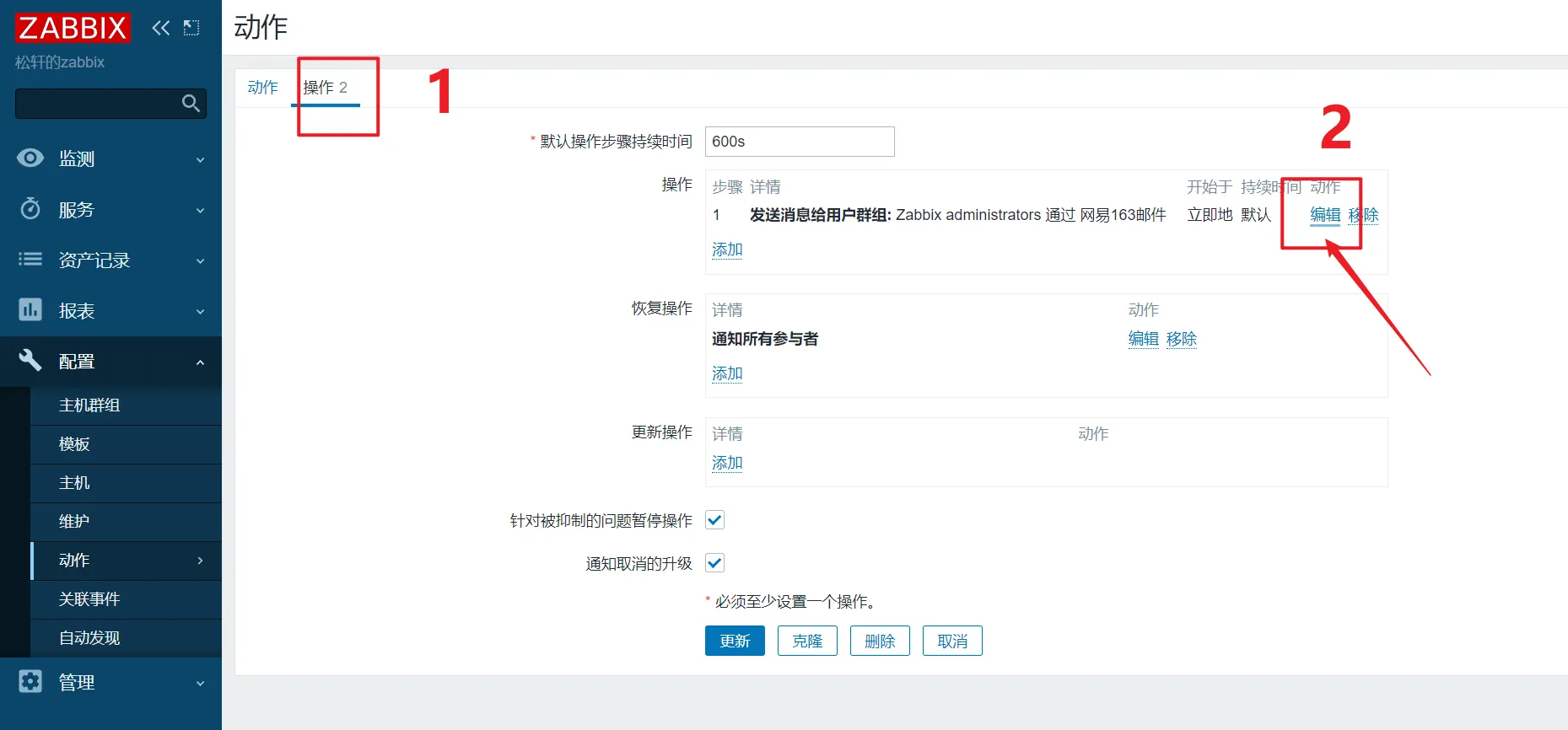Click 编辑 link for operation step 1
Screen dimensions: 1568x730
coord(1324,215)
